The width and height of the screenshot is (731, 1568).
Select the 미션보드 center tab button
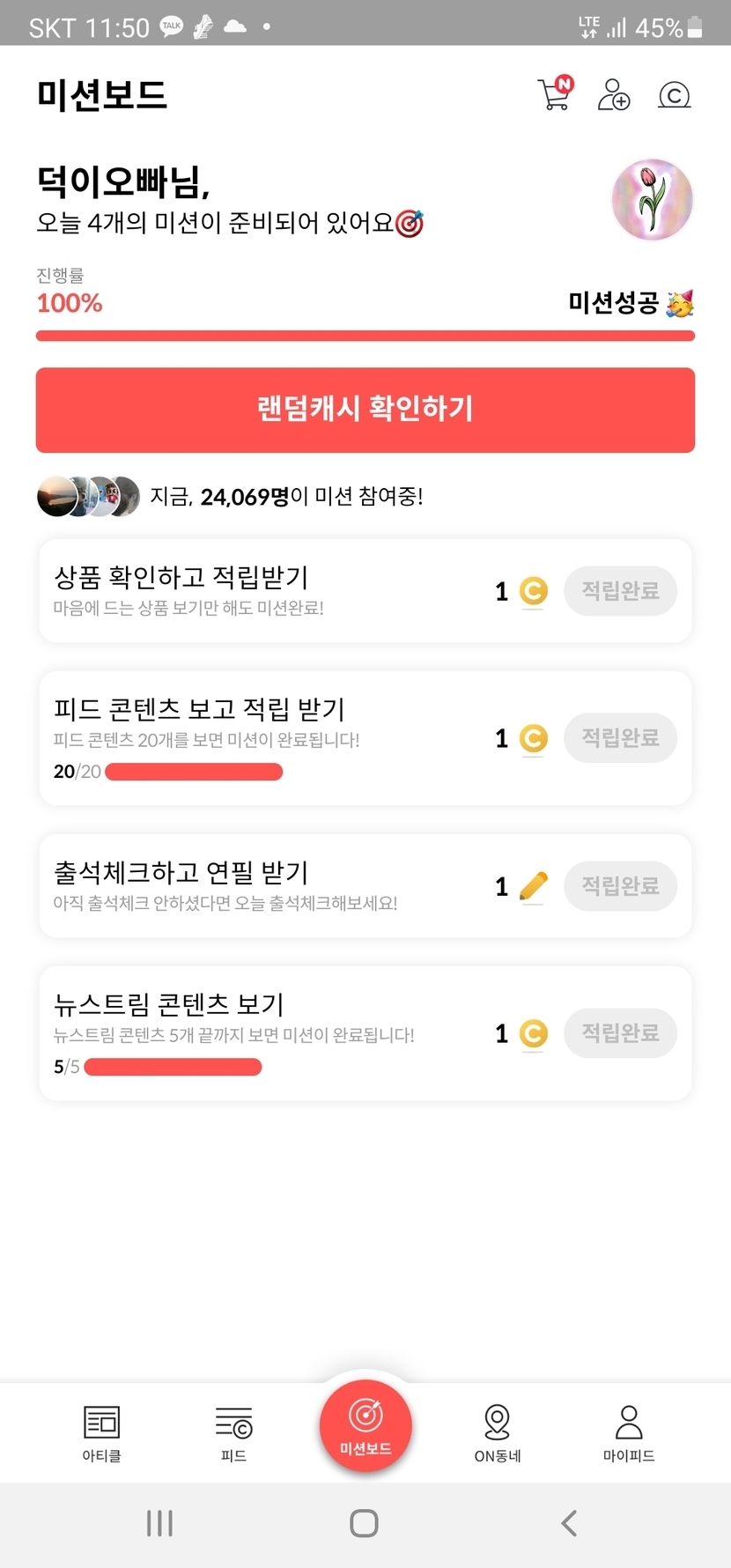pyautogui.click(x=365, y=1424)
